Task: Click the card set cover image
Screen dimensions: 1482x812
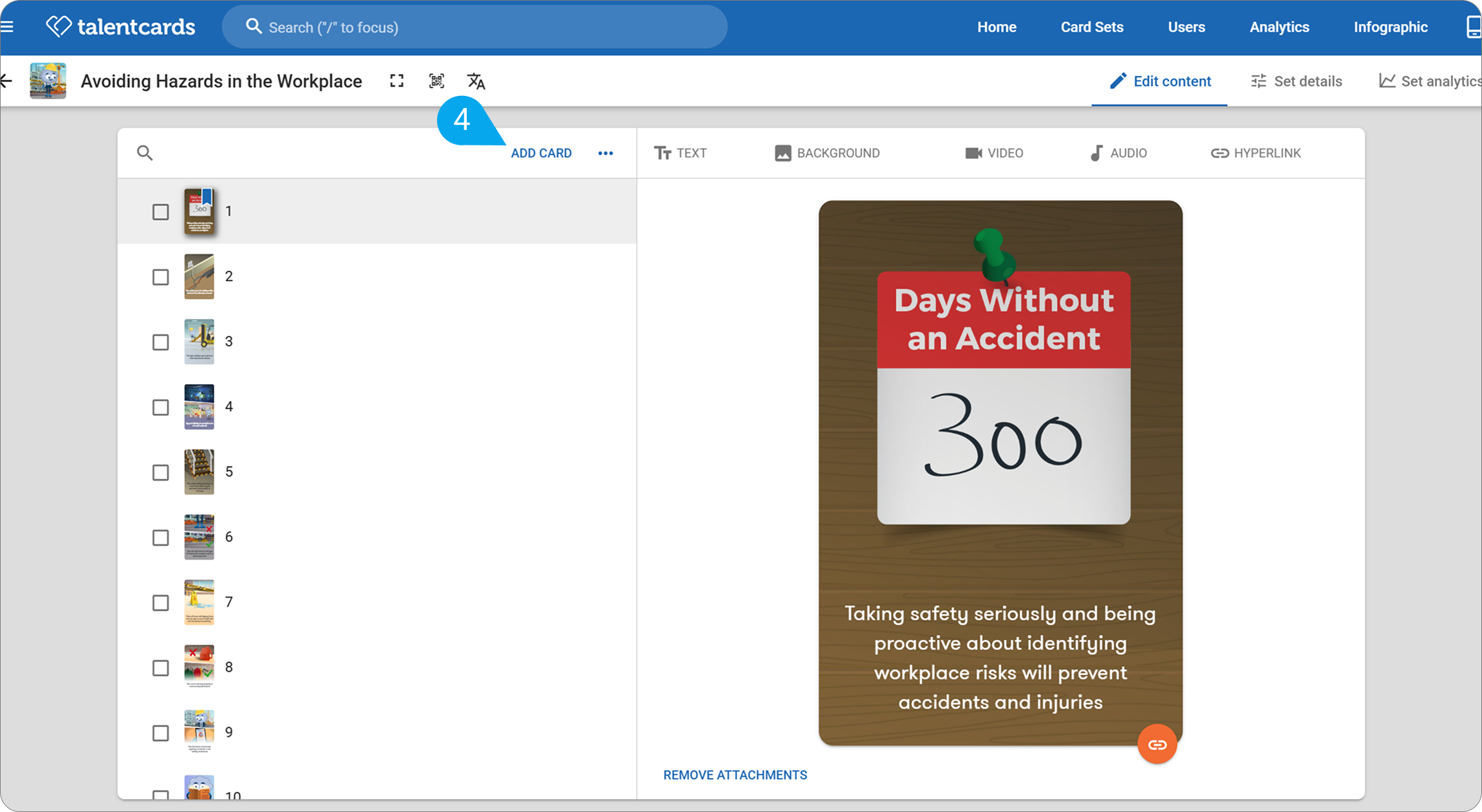Action: [x=48, y=81]
